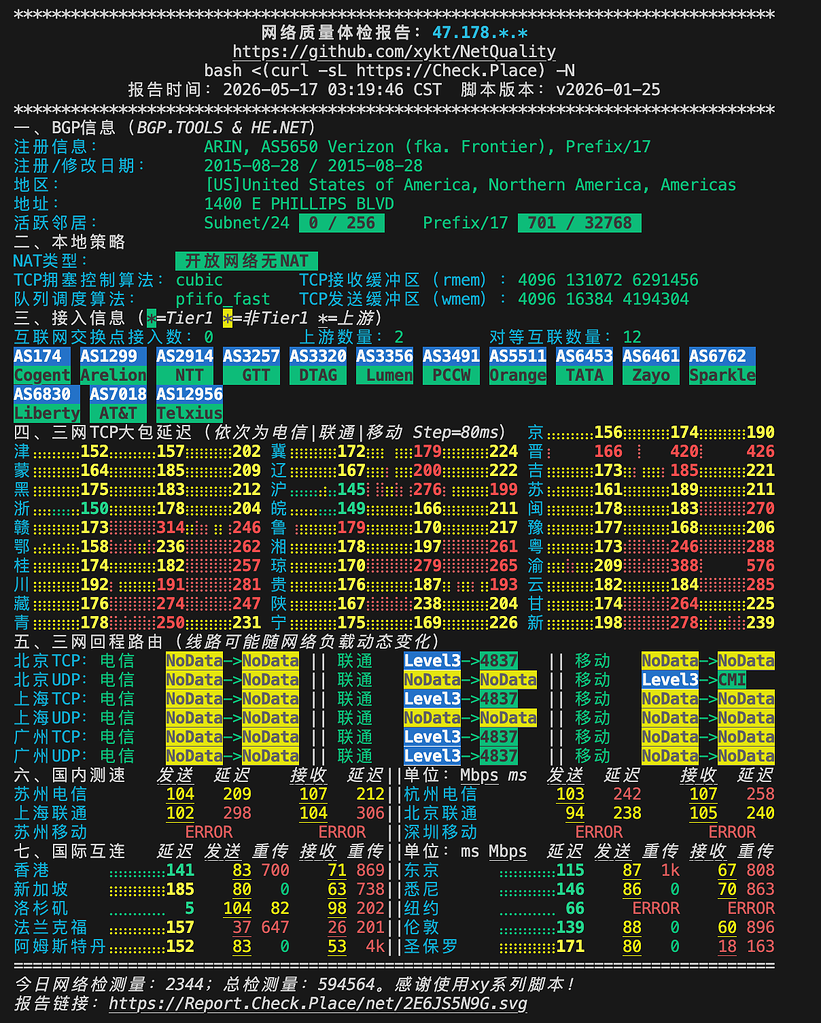Click latency value 145 in the 沪 row
Viewport: 821px width, 1023px height.
tap(351, 489)
